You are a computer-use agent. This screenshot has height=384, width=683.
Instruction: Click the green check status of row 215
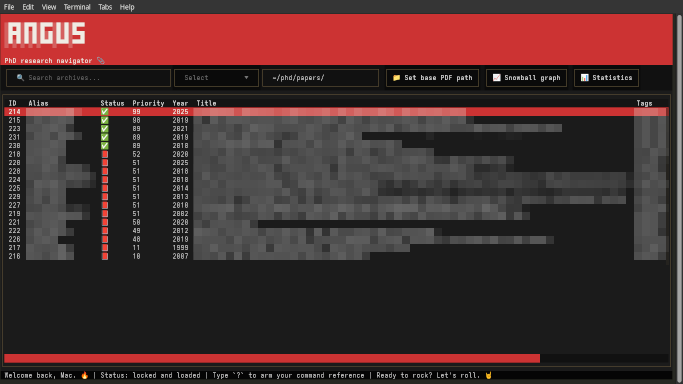click(105, 120)
